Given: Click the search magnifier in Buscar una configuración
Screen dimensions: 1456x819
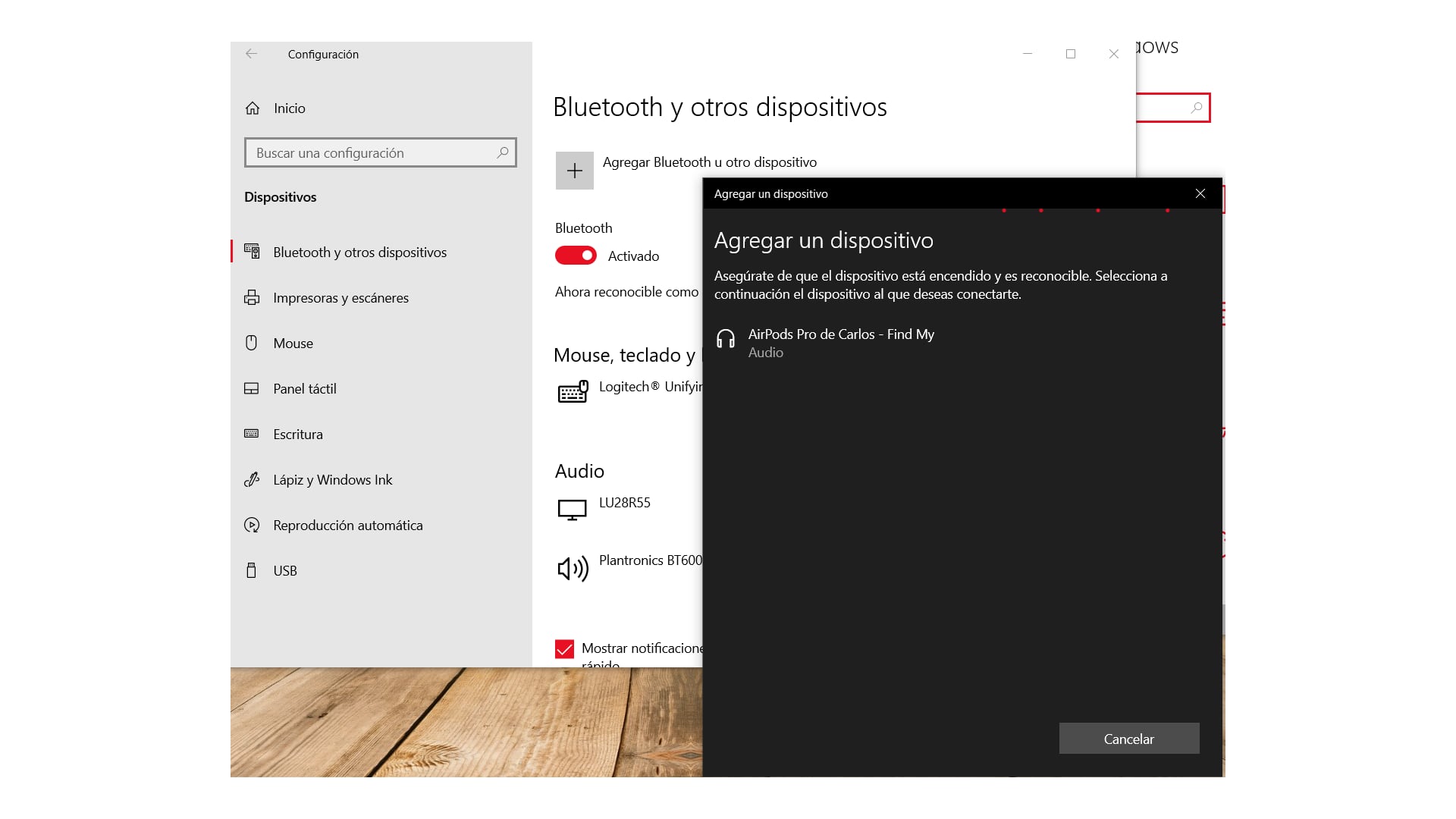Looking at the screenshot, I should 502,152.
